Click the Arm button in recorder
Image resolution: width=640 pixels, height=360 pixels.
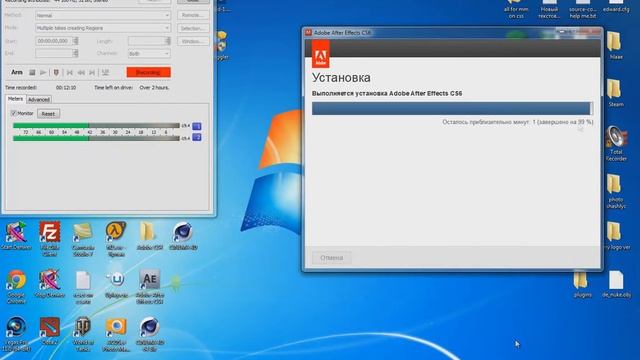(x=17, y=72)
